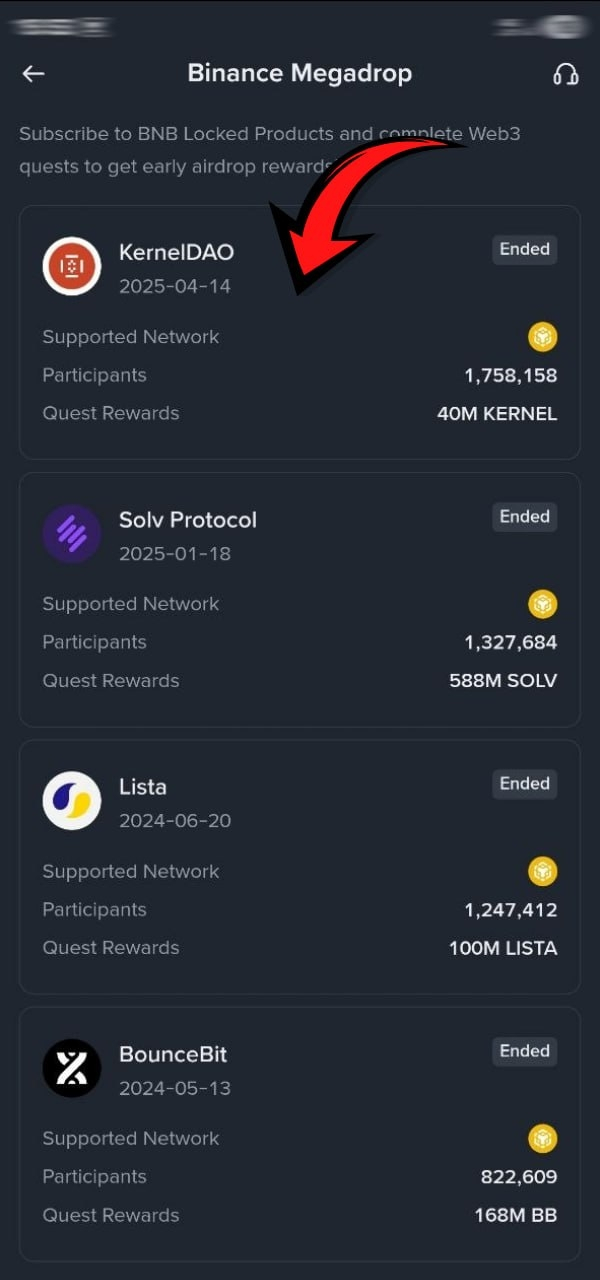Tap BNB network icon in BounceBit card

coord(543,1138)
